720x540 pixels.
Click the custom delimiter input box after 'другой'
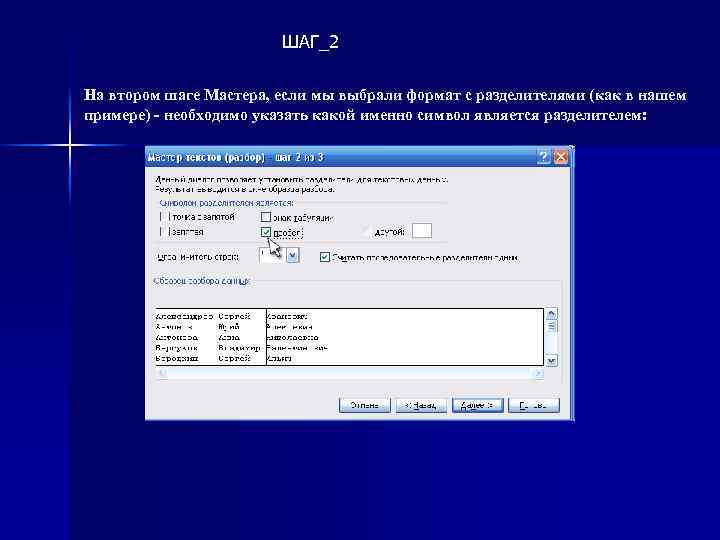point(422,231)
